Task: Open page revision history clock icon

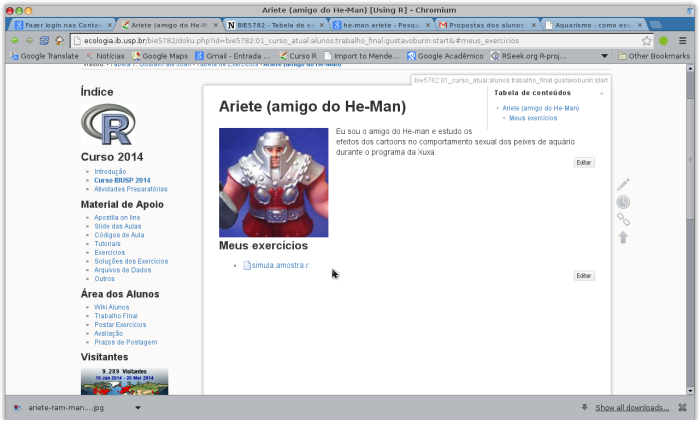Action: point(623,202)
